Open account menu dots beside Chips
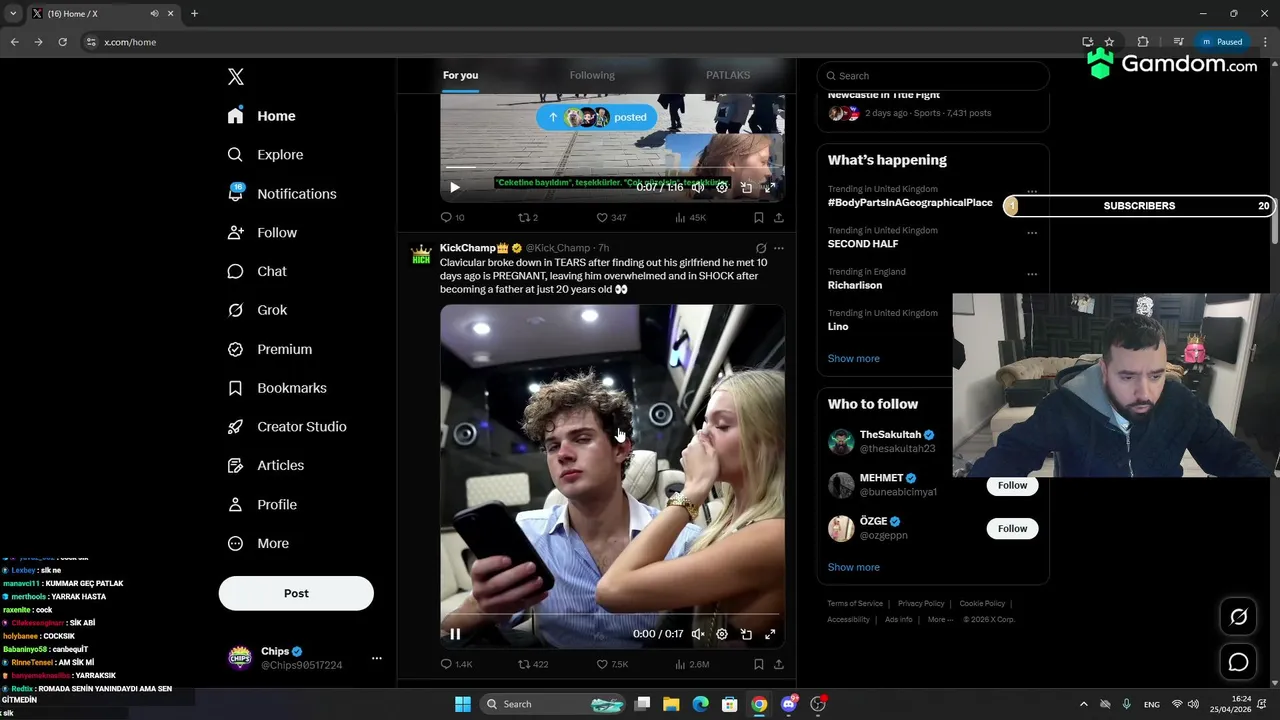1280x720 pixels. [x=377, y=658]
